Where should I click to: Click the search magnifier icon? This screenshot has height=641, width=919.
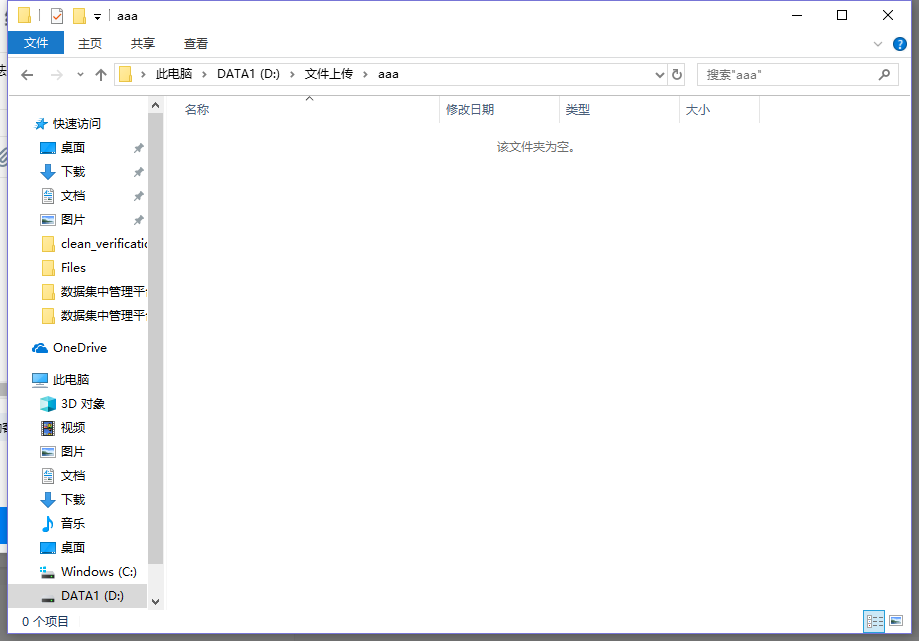pyautogui.click(x=884, y=75)
